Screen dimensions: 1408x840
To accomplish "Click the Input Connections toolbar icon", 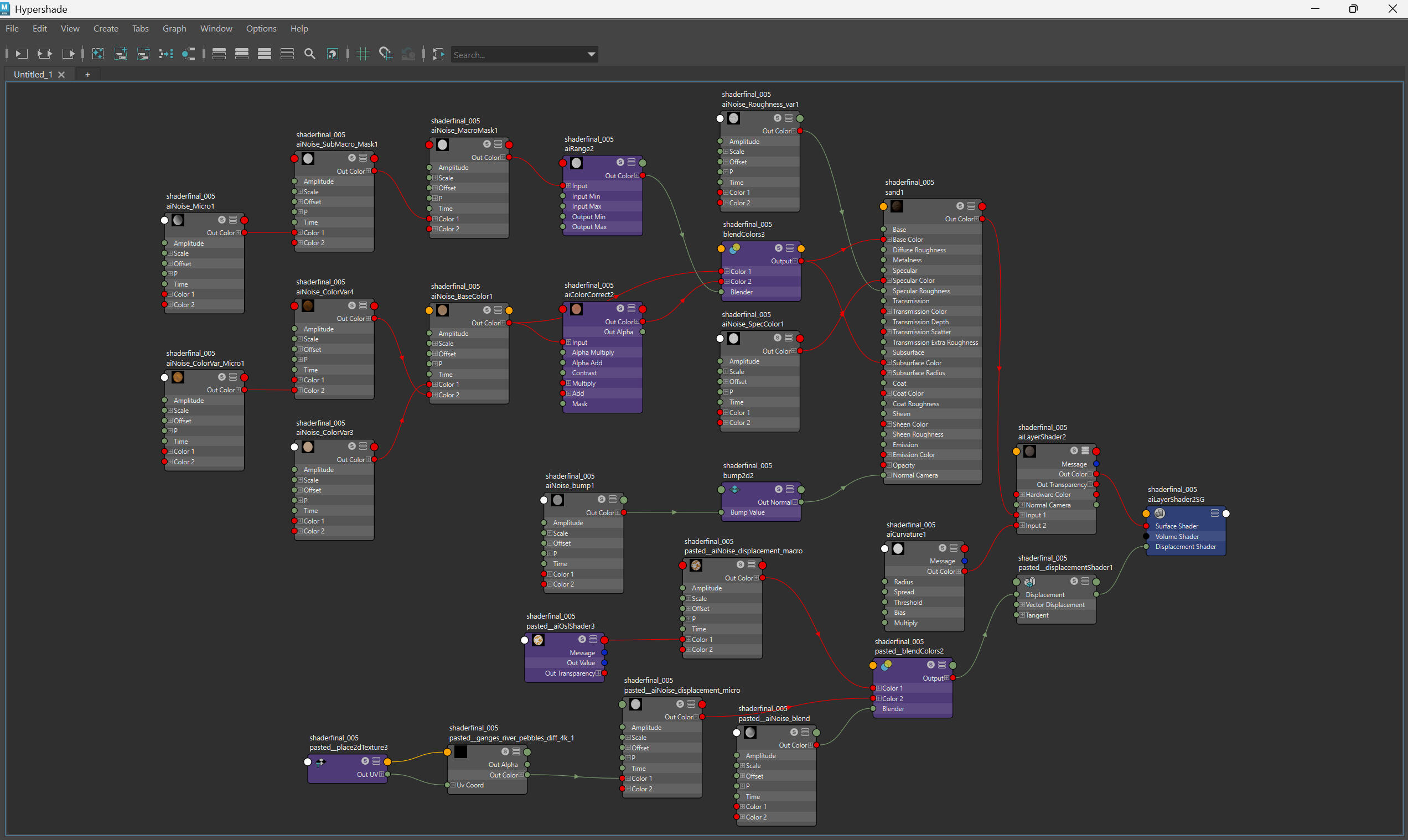I will [x=22, y=54].
